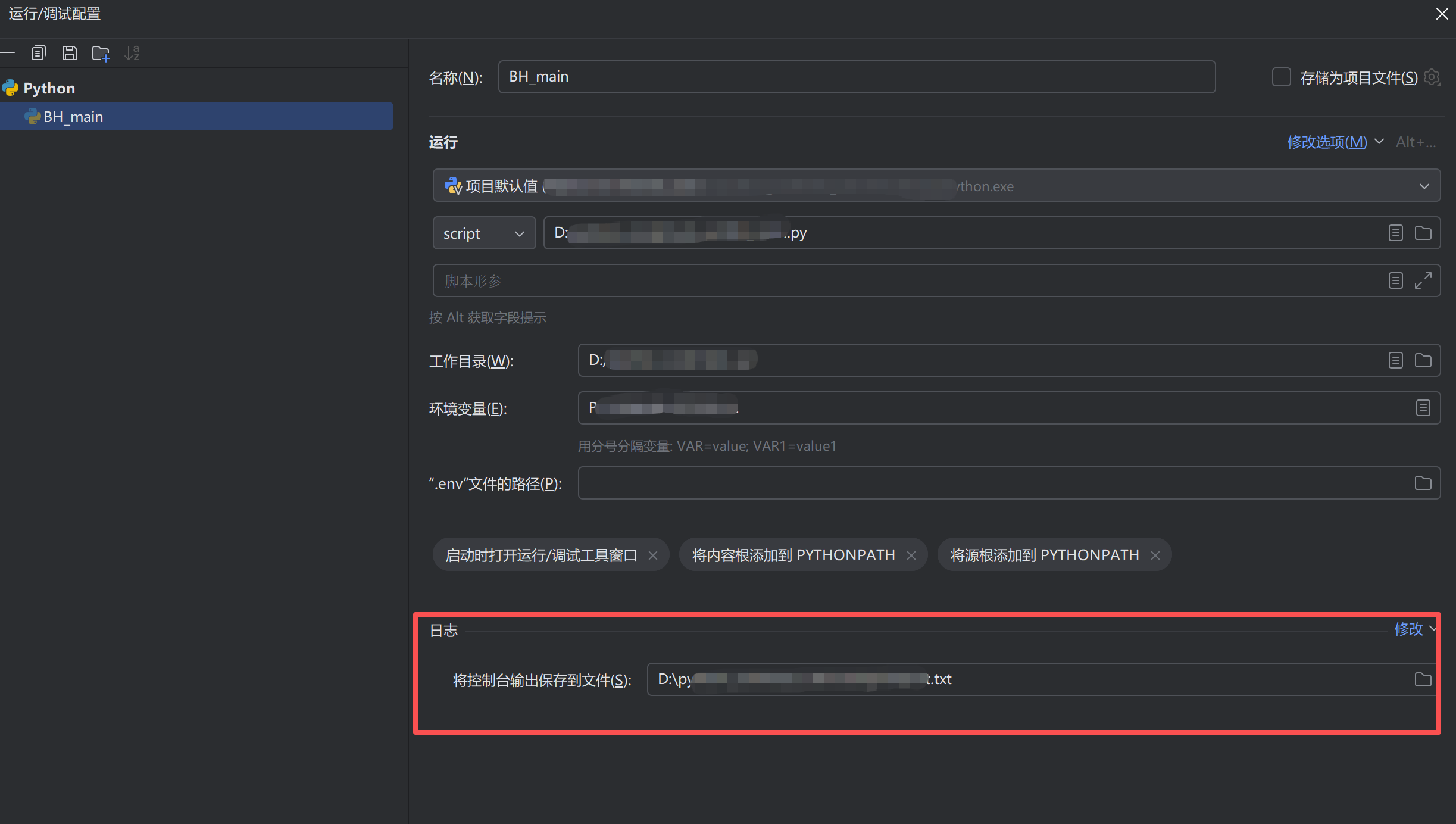Open the script type dropdown
The height and width of the screenshot is (824, 1456).
coord(483,233)
